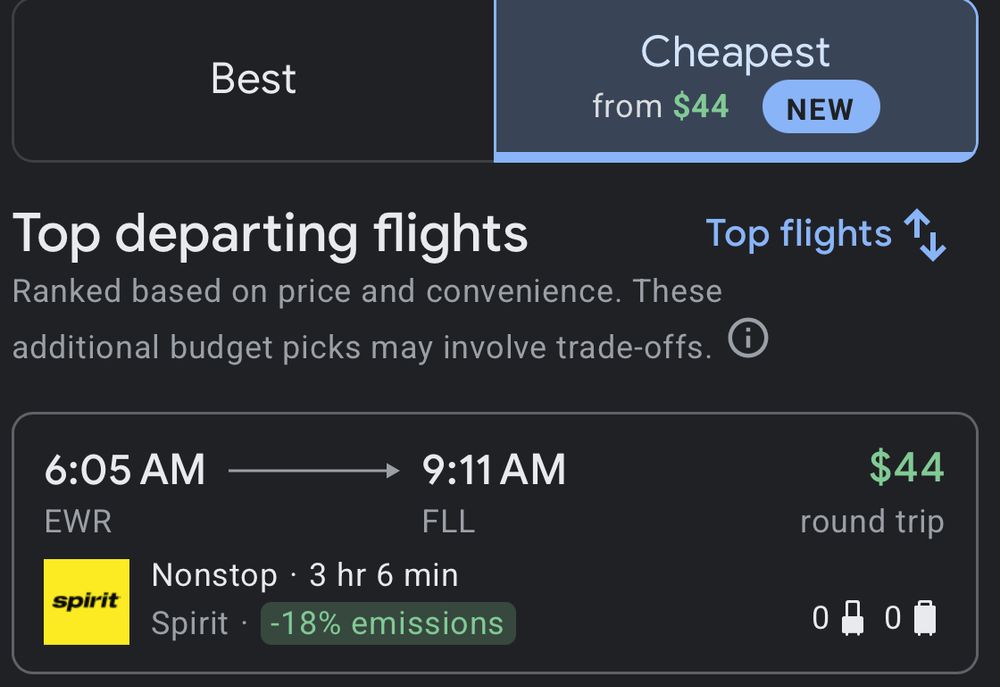Click the $44 flight price
1000x687 pixels.
click(x=906, y=467)
